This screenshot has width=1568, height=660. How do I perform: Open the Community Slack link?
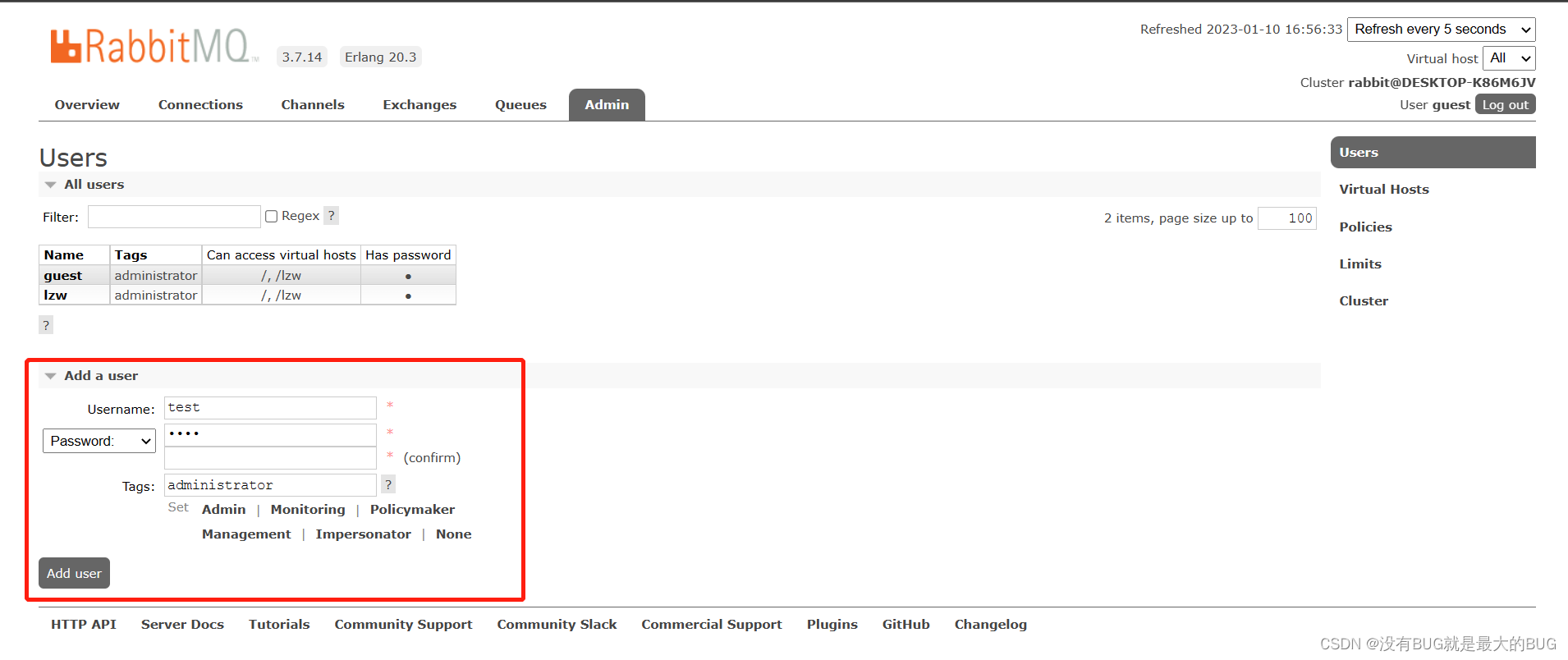(x=557, y=625)
